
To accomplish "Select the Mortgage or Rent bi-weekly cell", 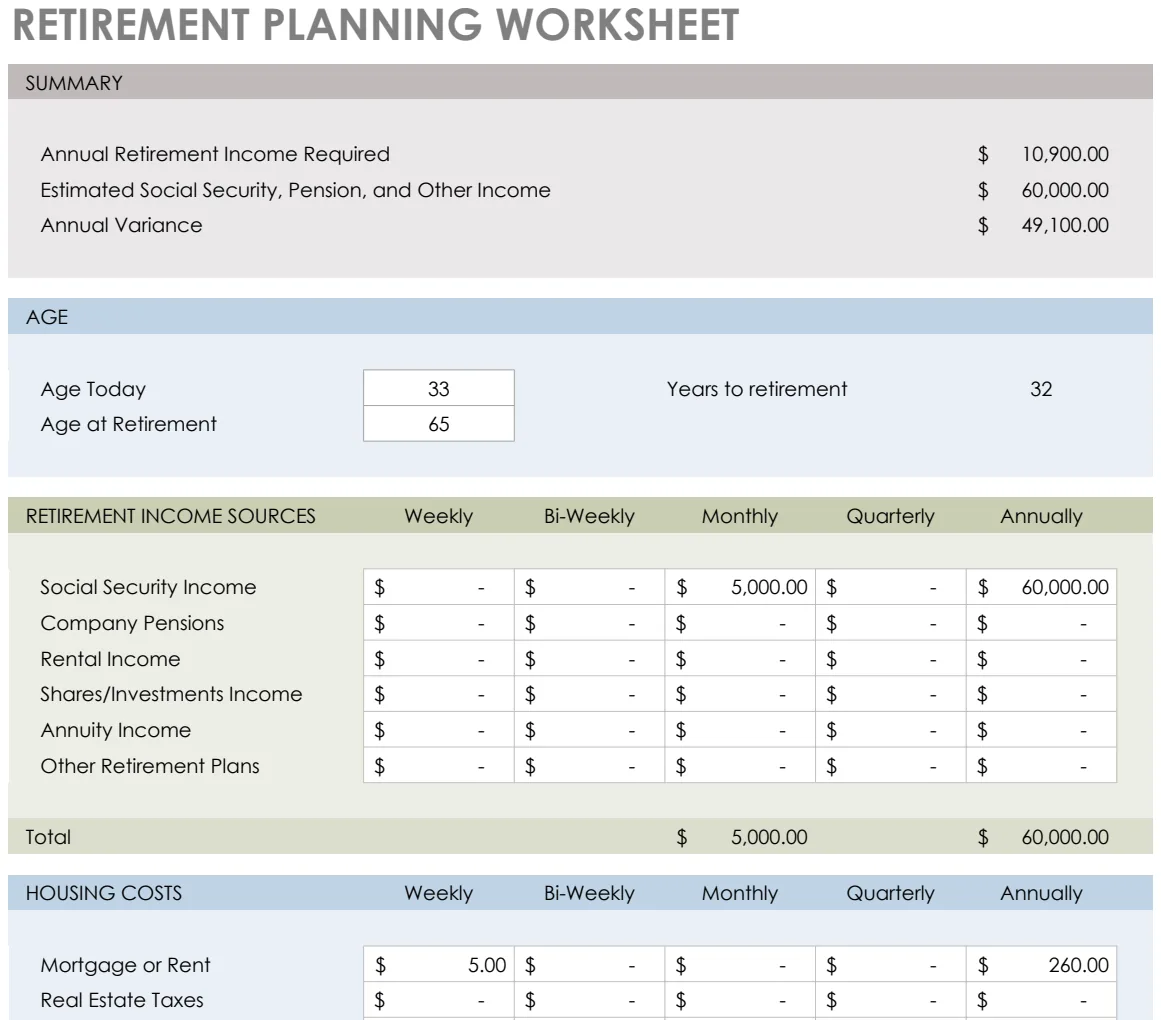I will click(589, 964).
